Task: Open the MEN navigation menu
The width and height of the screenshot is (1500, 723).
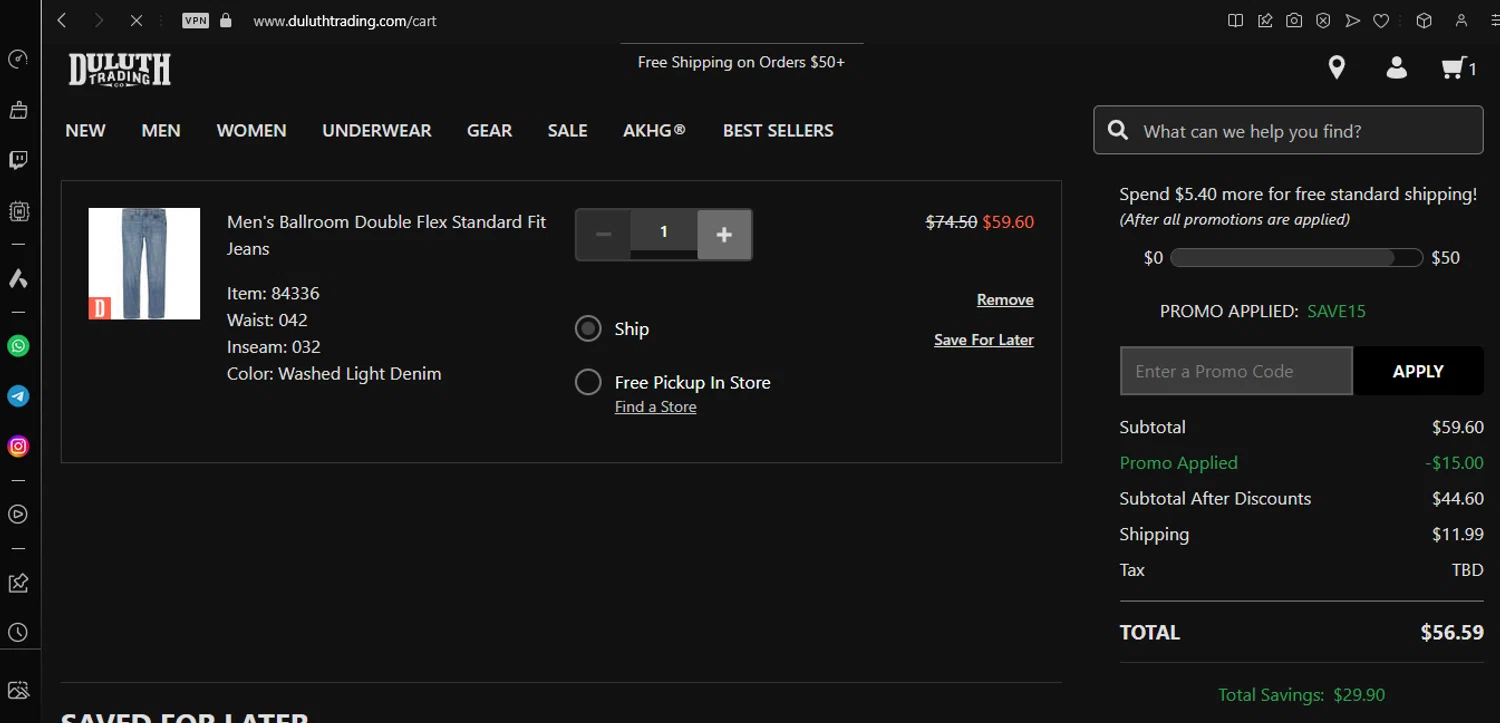Action: pyautogui.click(x=161, y=131)
